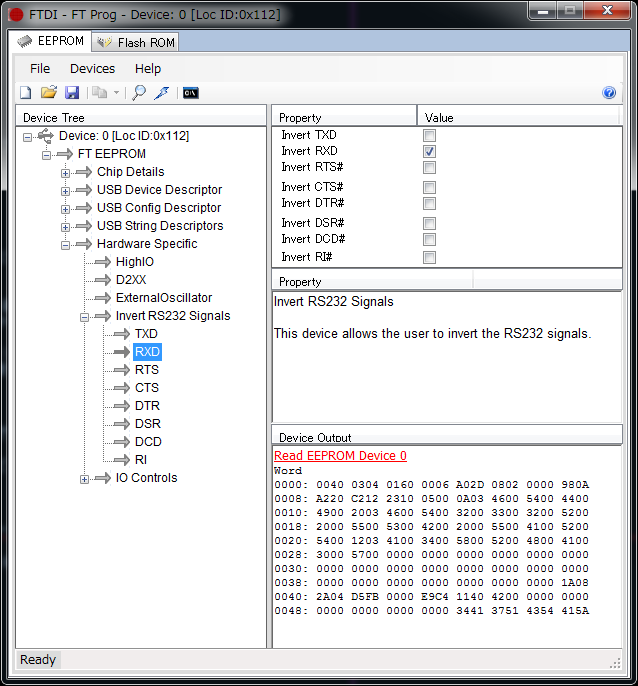638x686 pixels.
Task: Click the arrow icon beside DTR
Action: click(122, 406)
